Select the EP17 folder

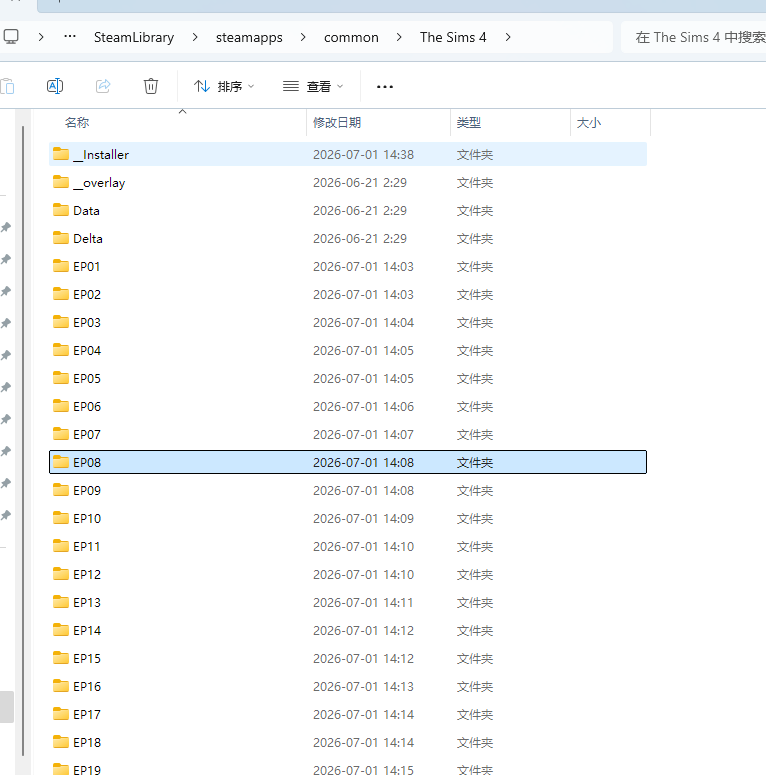[x=348, y=715]
